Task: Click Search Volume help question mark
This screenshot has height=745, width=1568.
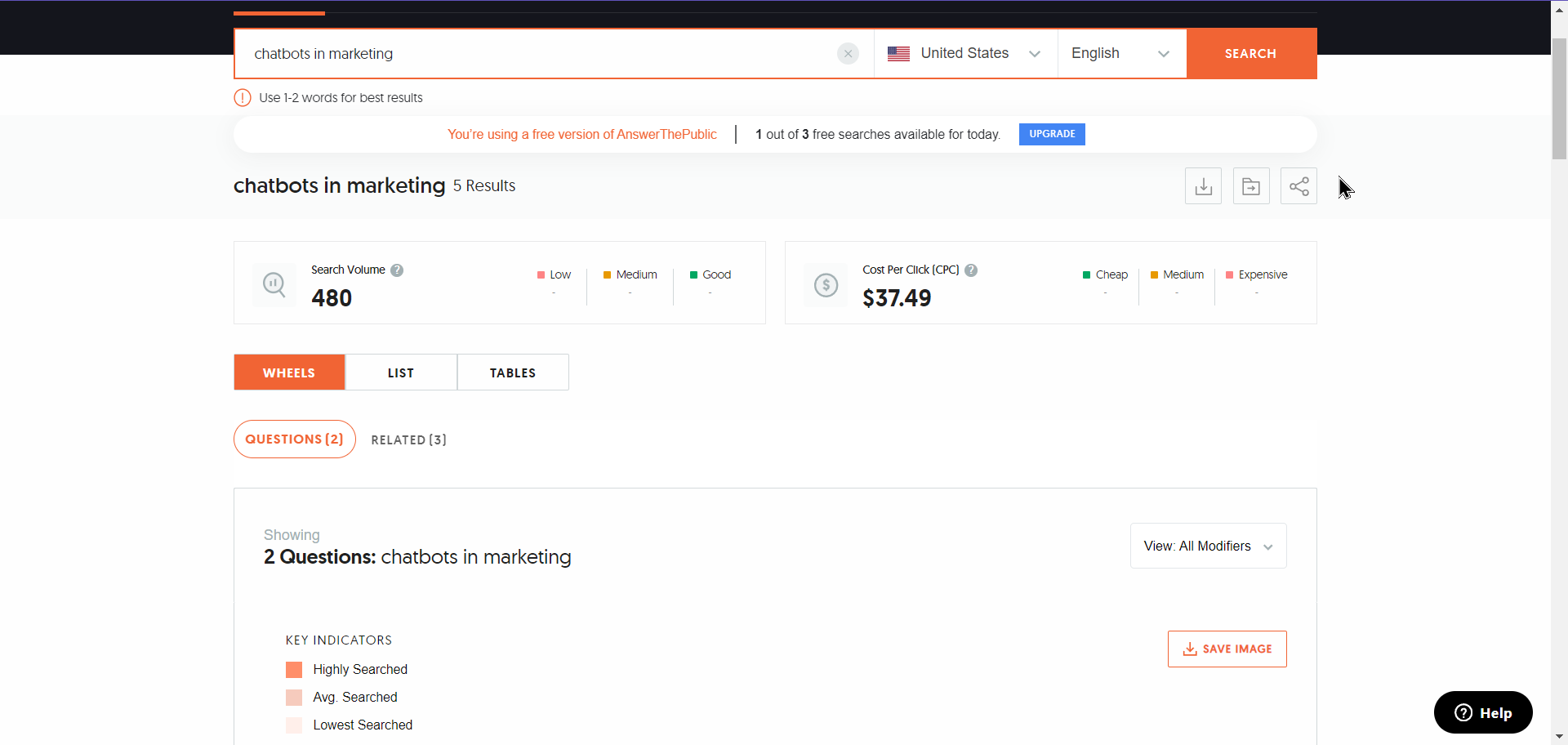Action: click(397, 270)
